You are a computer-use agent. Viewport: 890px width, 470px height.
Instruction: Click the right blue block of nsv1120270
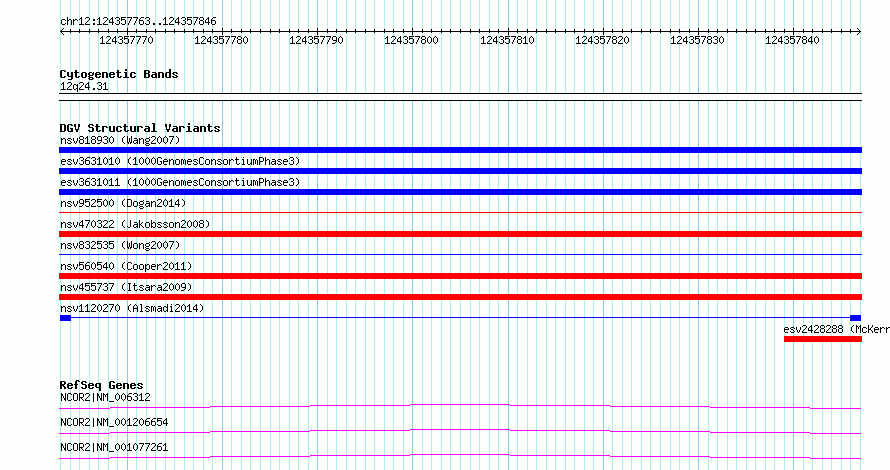pyautogui.click(x=855, y=318)
